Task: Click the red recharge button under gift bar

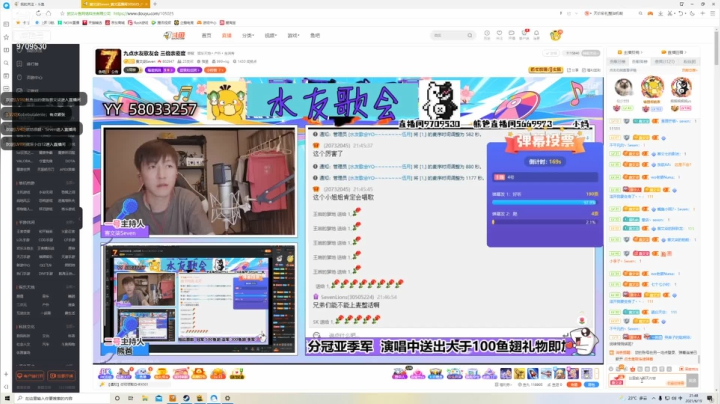Action: (x=574, y=385)
